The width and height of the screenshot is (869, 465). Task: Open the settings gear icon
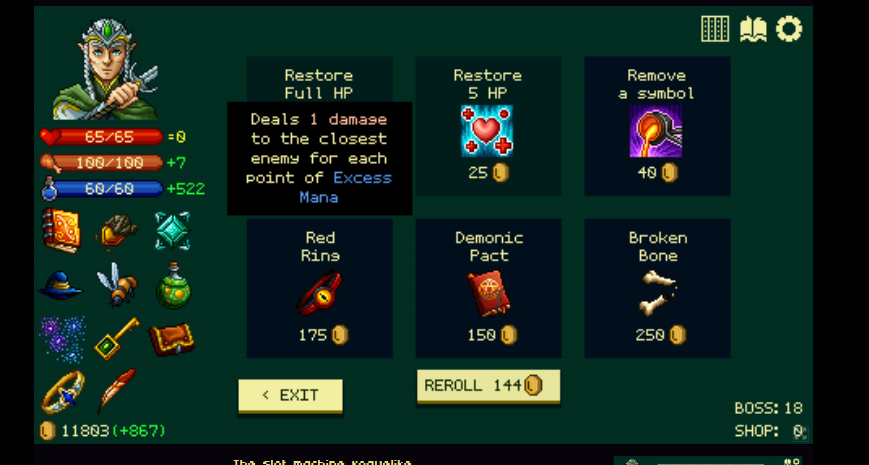[789, 29]
